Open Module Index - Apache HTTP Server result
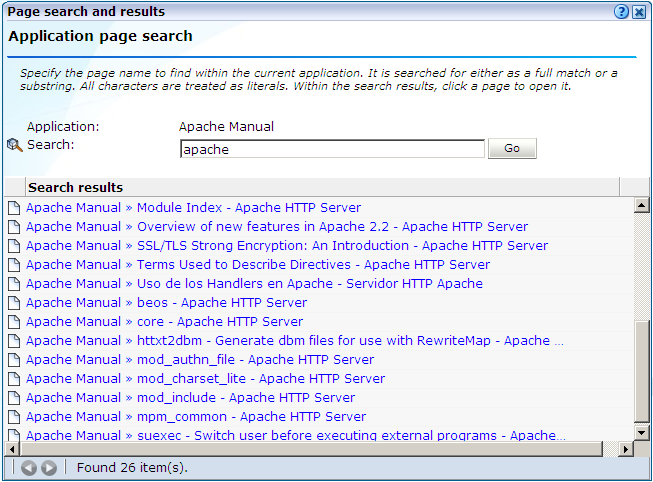Viewport: 653px width, 482px height. [193, 207]
